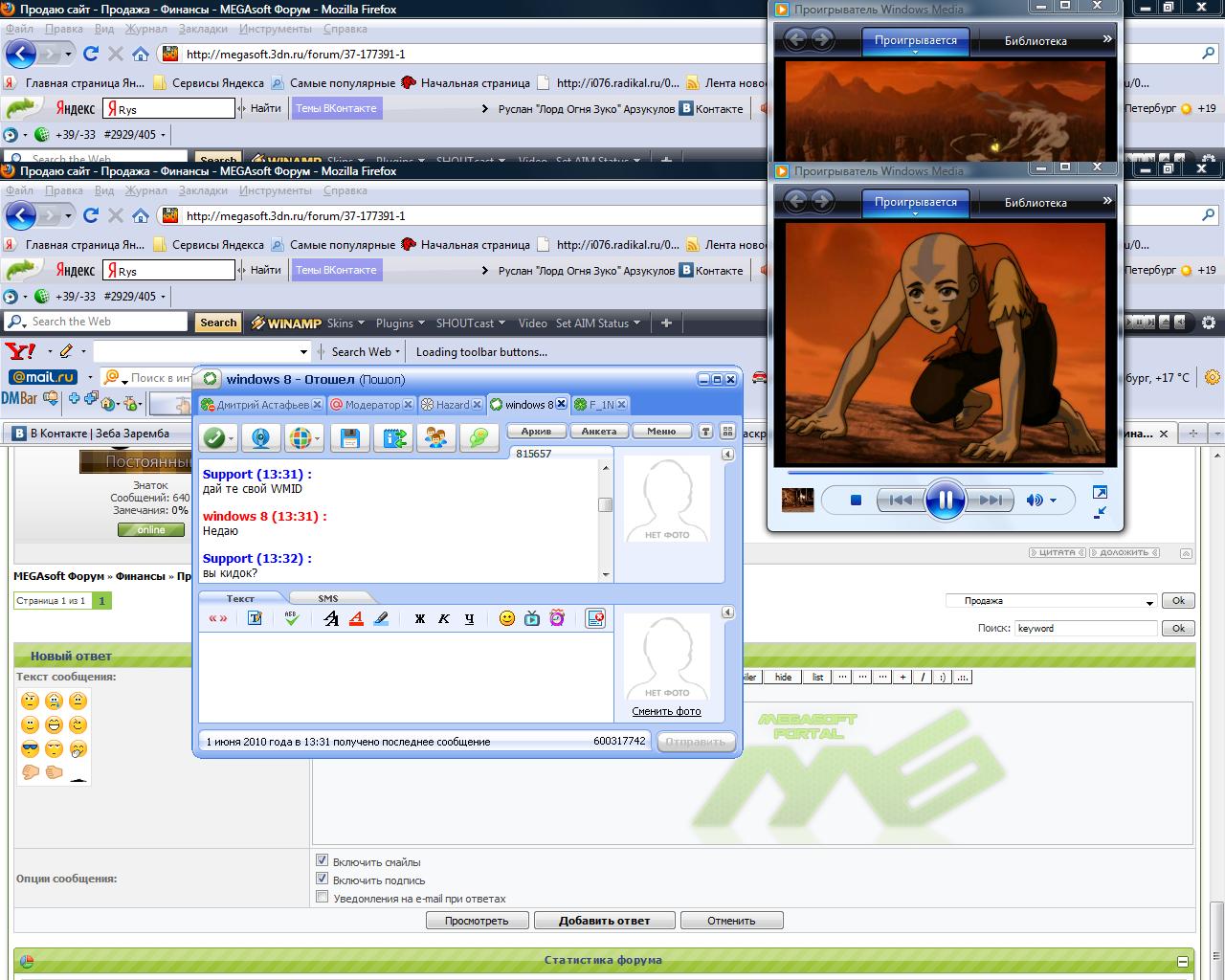Stop playback in Windows Media Player
Viewport: 1225px width, 980px height.
coord(857,500)
